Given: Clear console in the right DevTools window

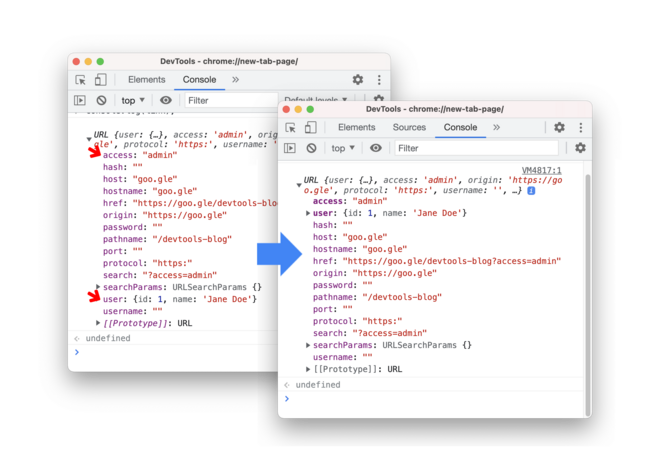Looking at the screenshot, I should point(312,148).
